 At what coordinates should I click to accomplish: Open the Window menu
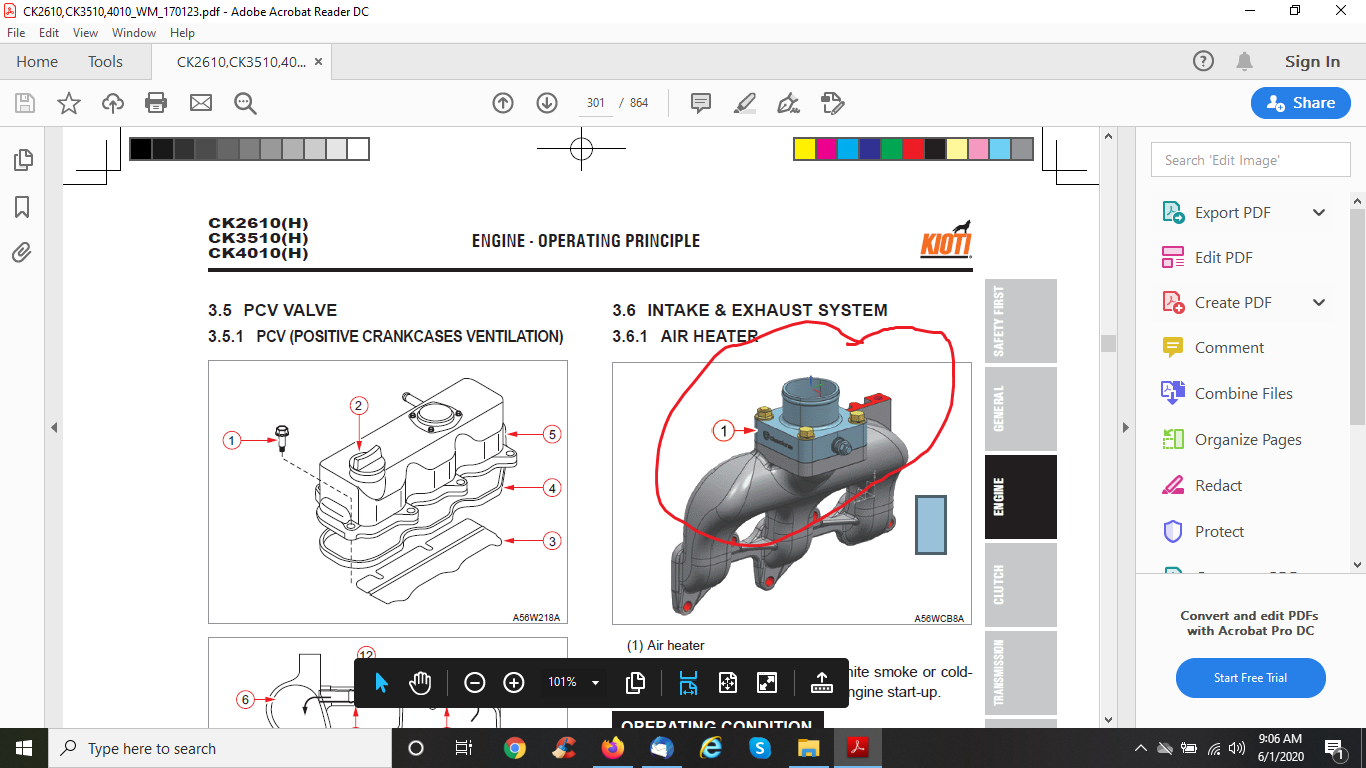point(133,33)
